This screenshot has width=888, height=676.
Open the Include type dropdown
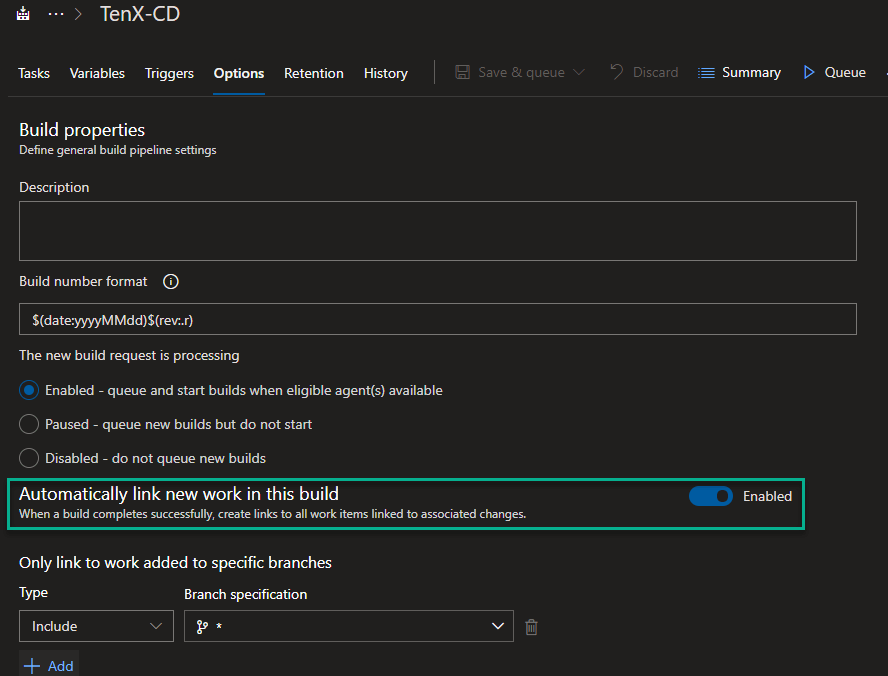(x=96, y=626)
